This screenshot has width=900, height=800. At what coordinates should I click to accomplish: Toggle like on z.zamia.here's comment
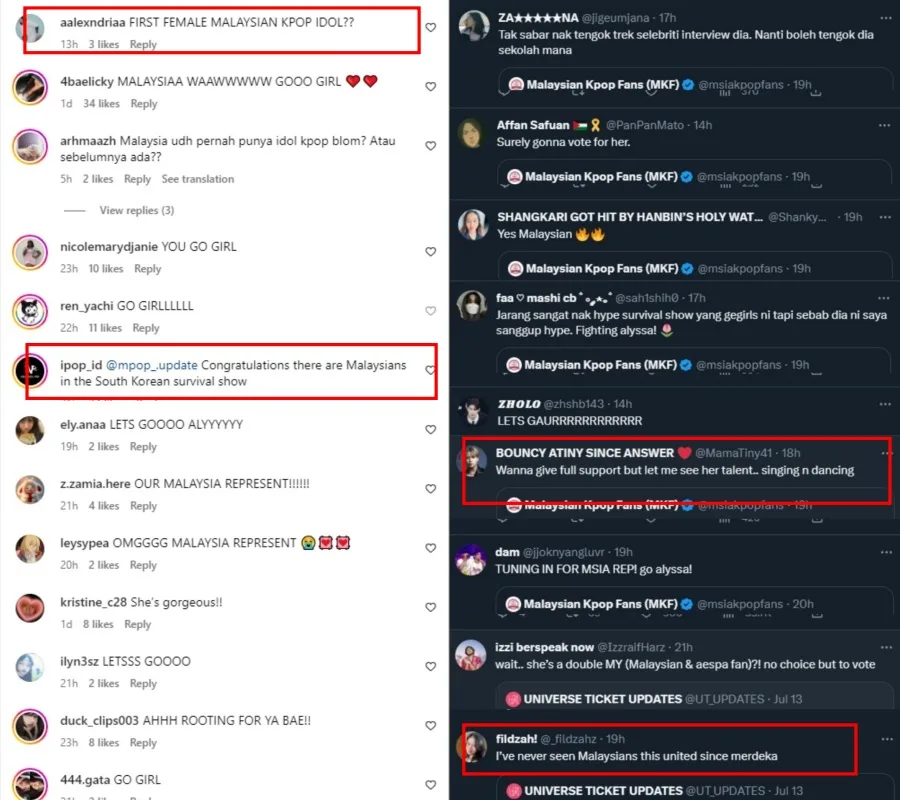point(431,489)
